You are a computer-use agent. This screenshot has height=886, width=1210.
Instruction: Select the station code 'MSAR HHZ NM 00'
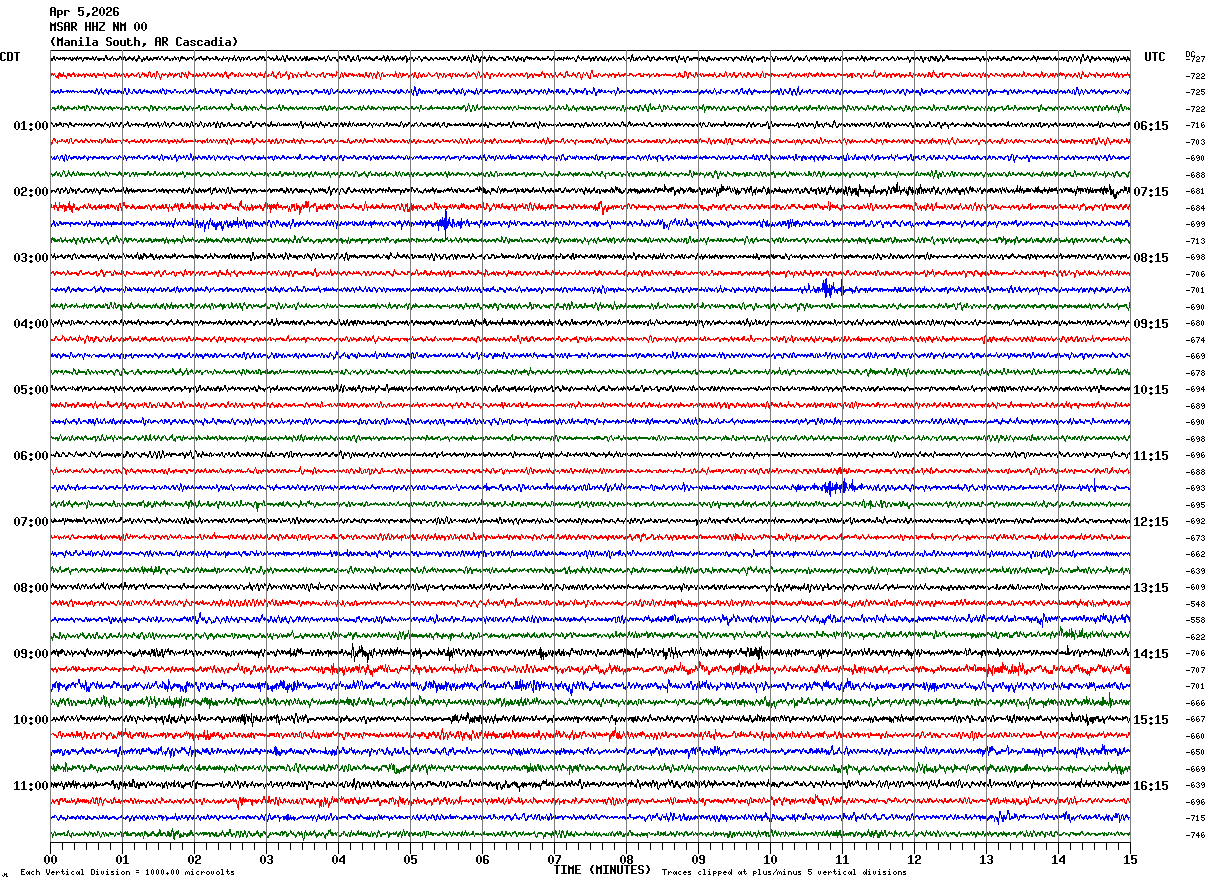(98, 27)
